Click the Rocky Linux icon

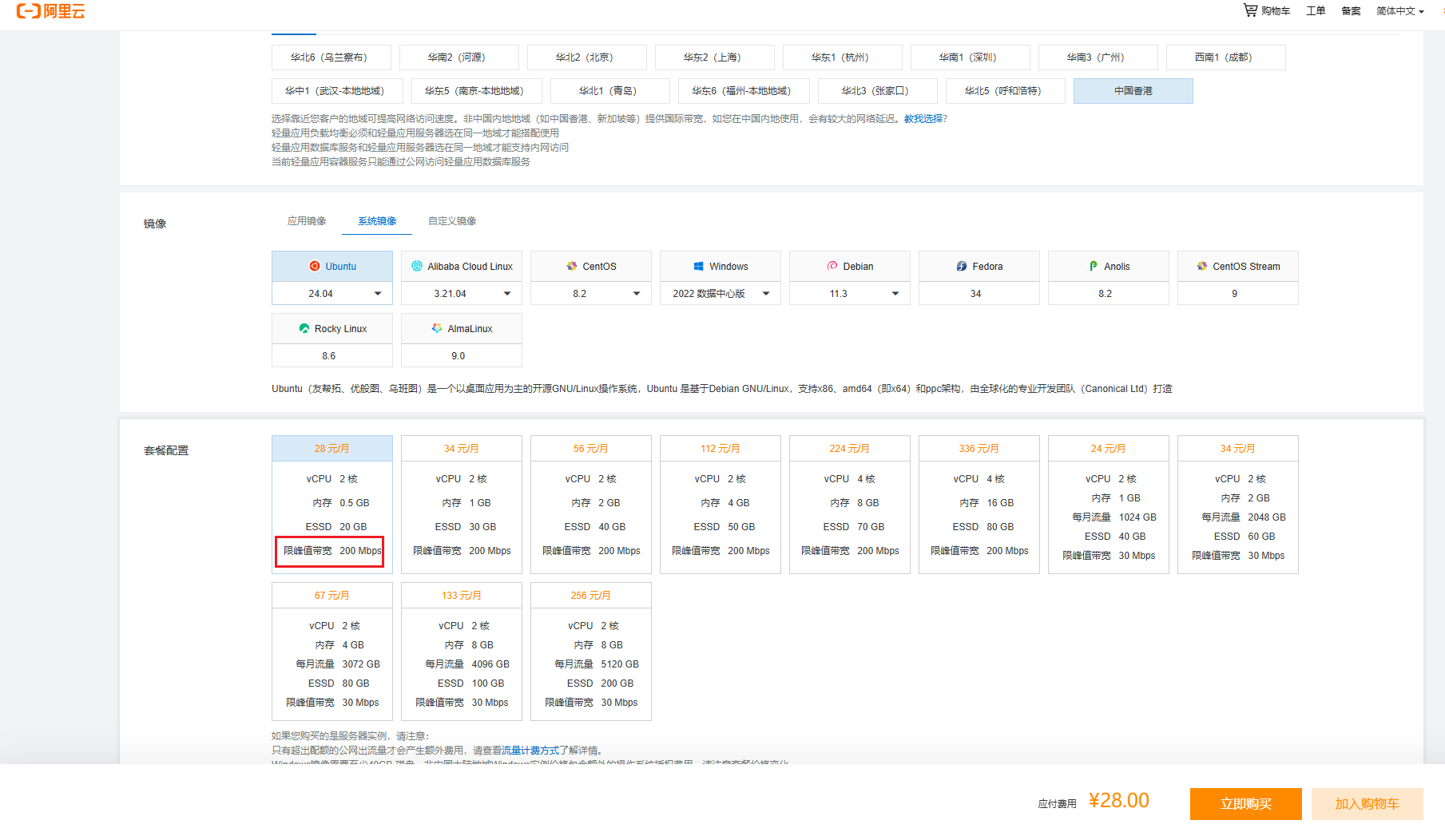(x=304, y=328)
